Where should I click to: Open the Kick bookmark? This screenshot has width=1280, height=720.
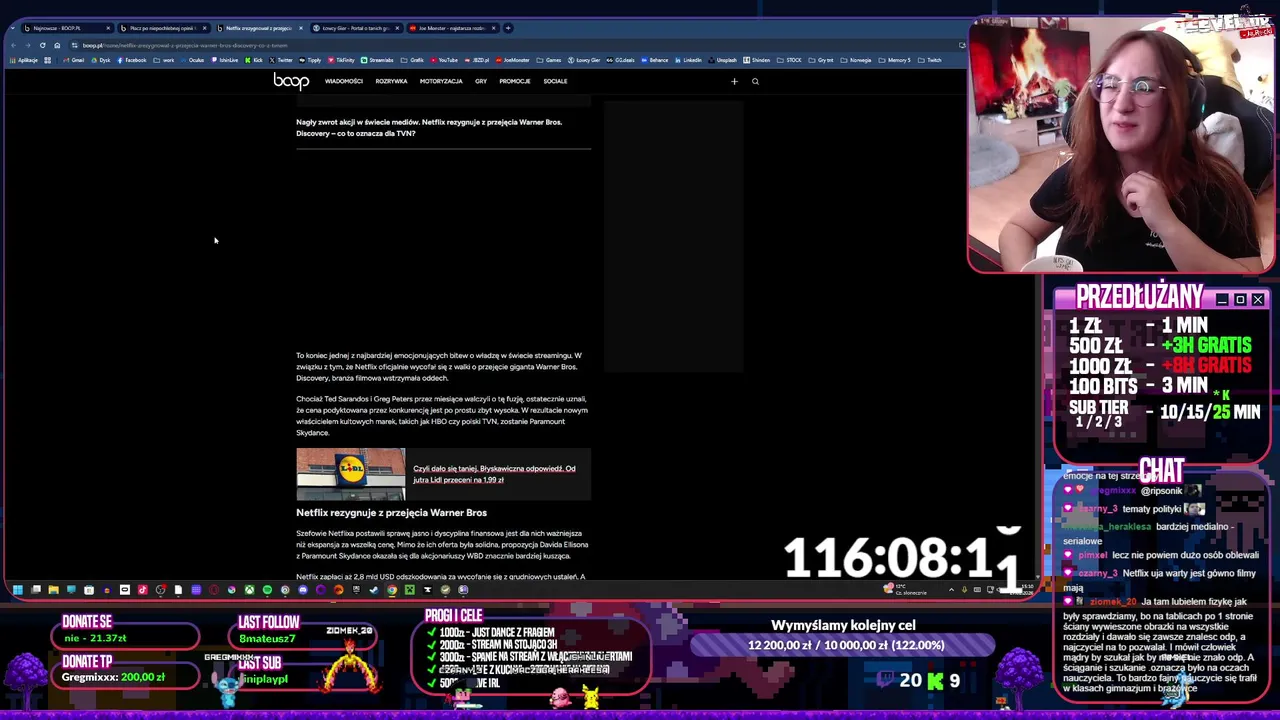click(254, 60)
